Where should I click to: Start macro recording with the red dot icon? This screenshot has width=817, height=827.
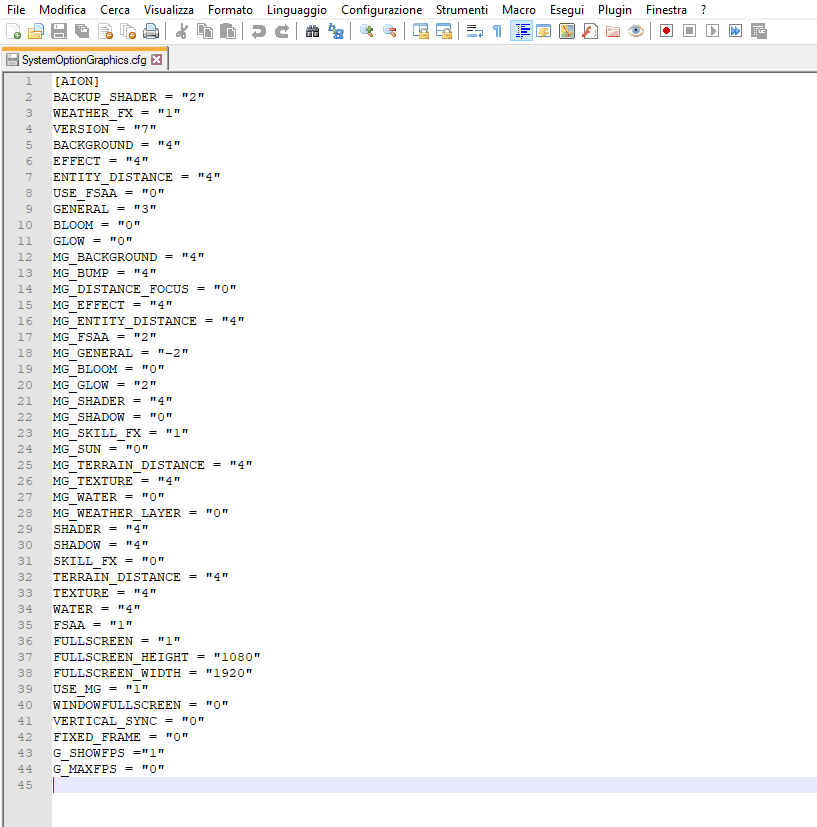point(666,31)
